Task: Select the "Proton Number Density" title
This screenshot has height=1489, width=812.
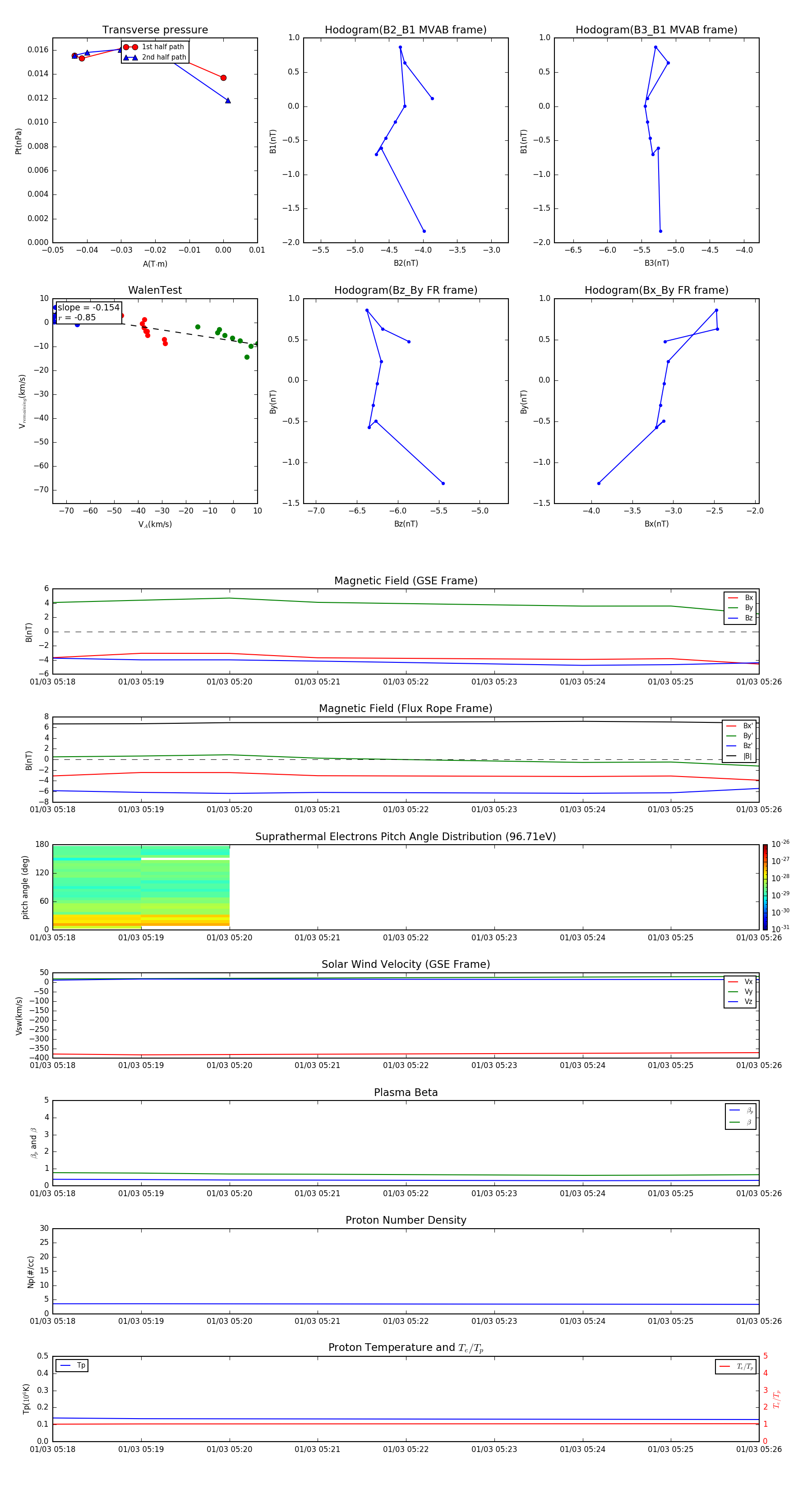Action: pyautogui.click(x=406, y=1220)
